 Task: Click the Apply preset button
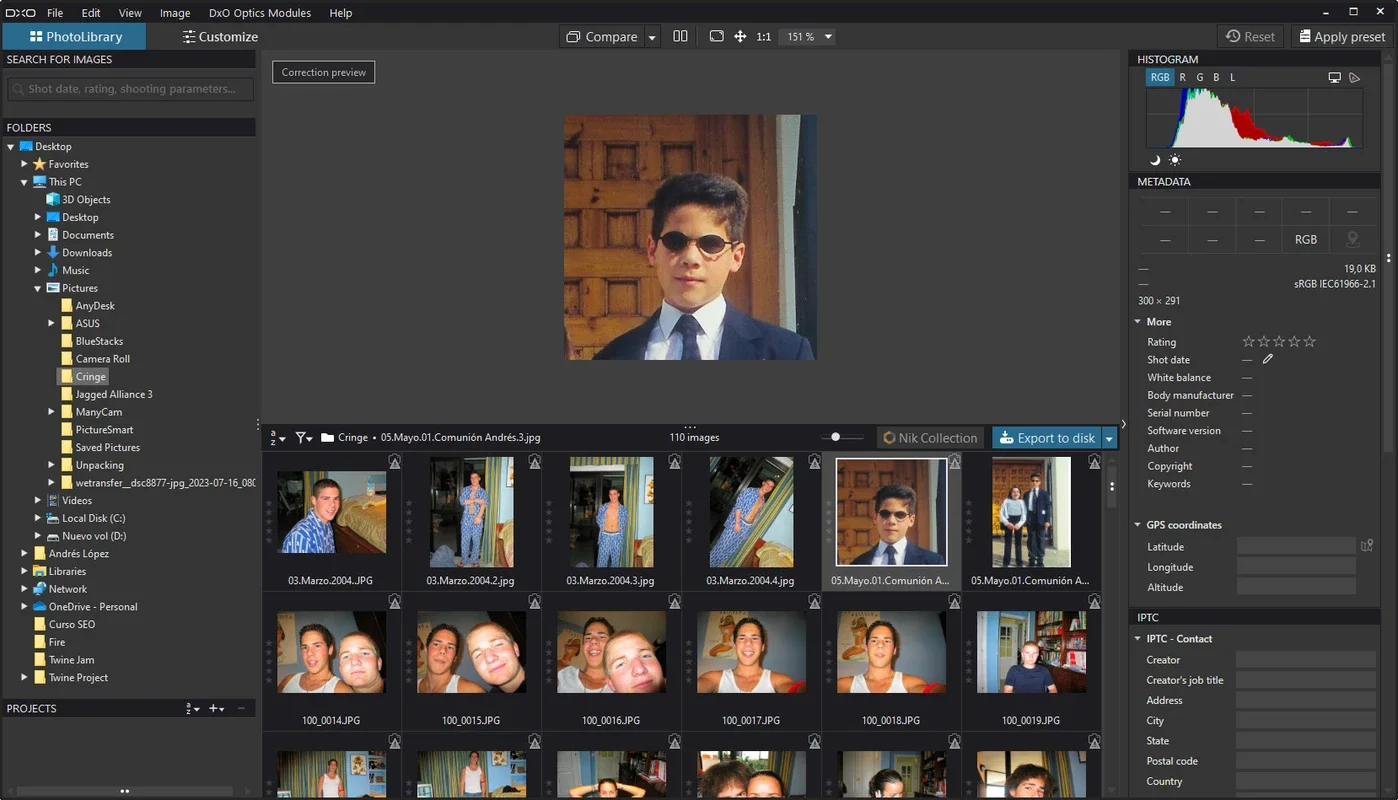1341,36
